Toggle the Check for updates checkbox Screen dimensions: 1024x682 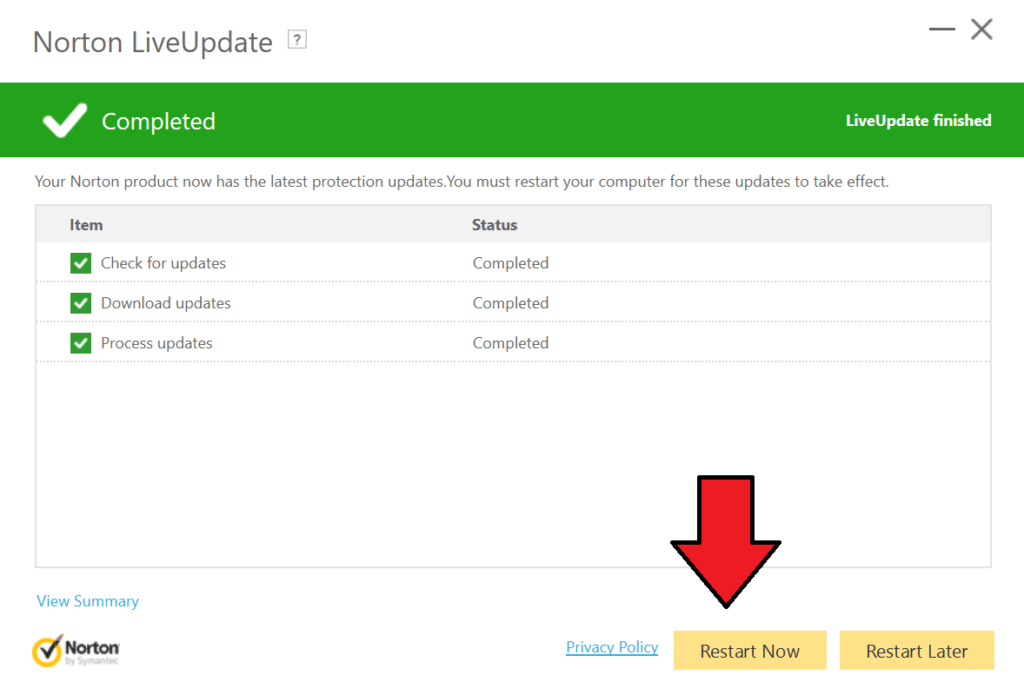tap(81, 263)
